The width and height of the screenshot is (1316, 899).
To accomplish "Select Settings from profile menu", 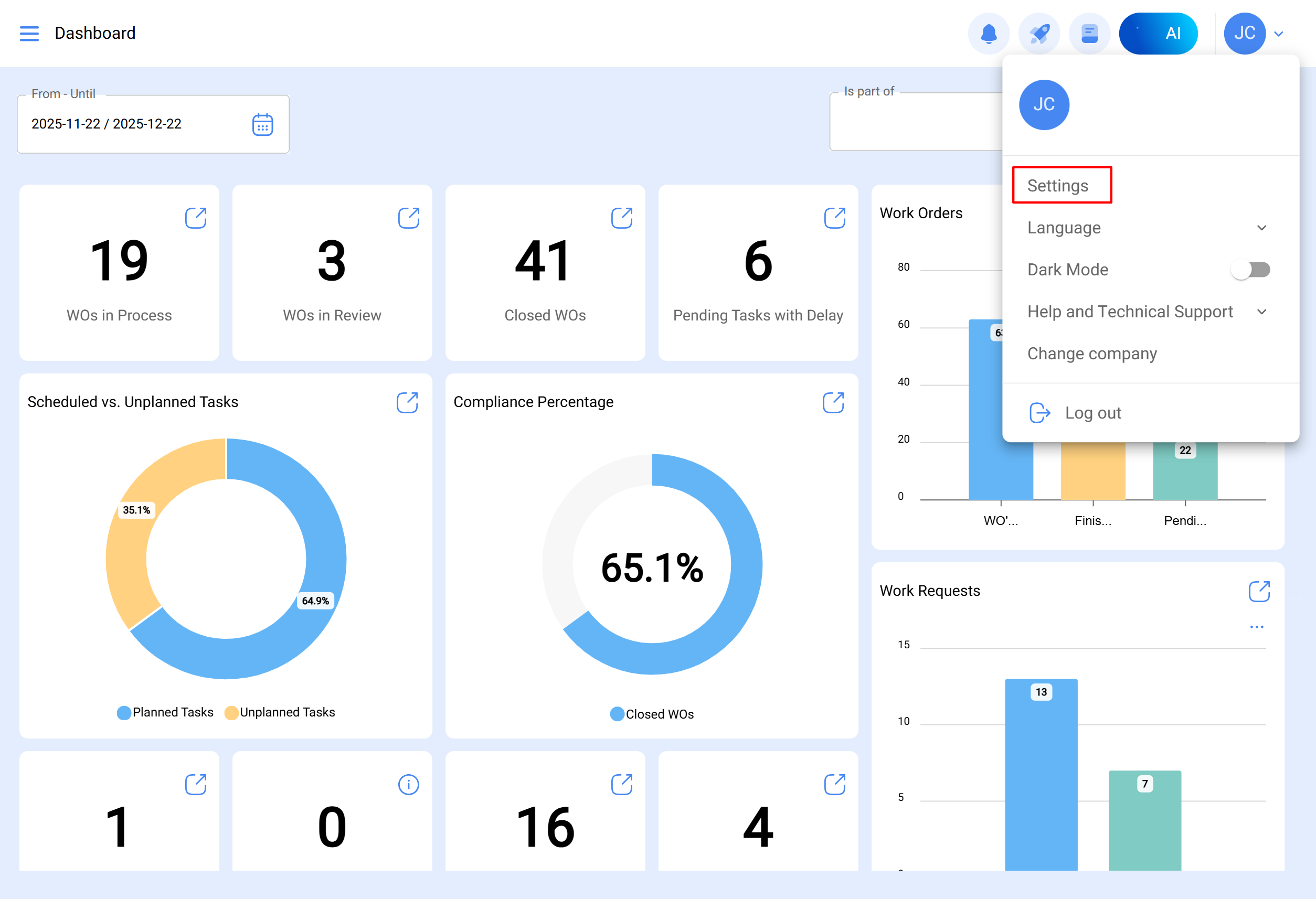I will tap(1058, 186).
